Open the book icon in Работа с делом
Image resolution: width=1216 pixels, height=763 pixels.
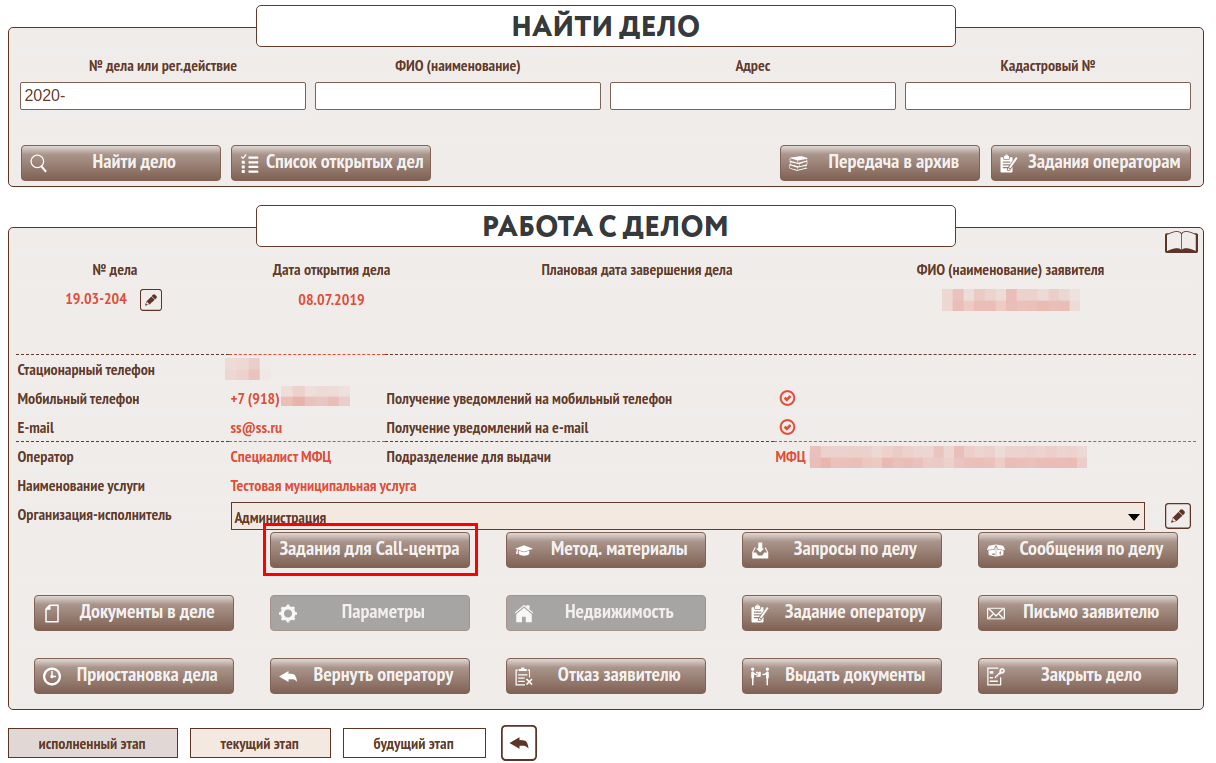pos(1181,242)
